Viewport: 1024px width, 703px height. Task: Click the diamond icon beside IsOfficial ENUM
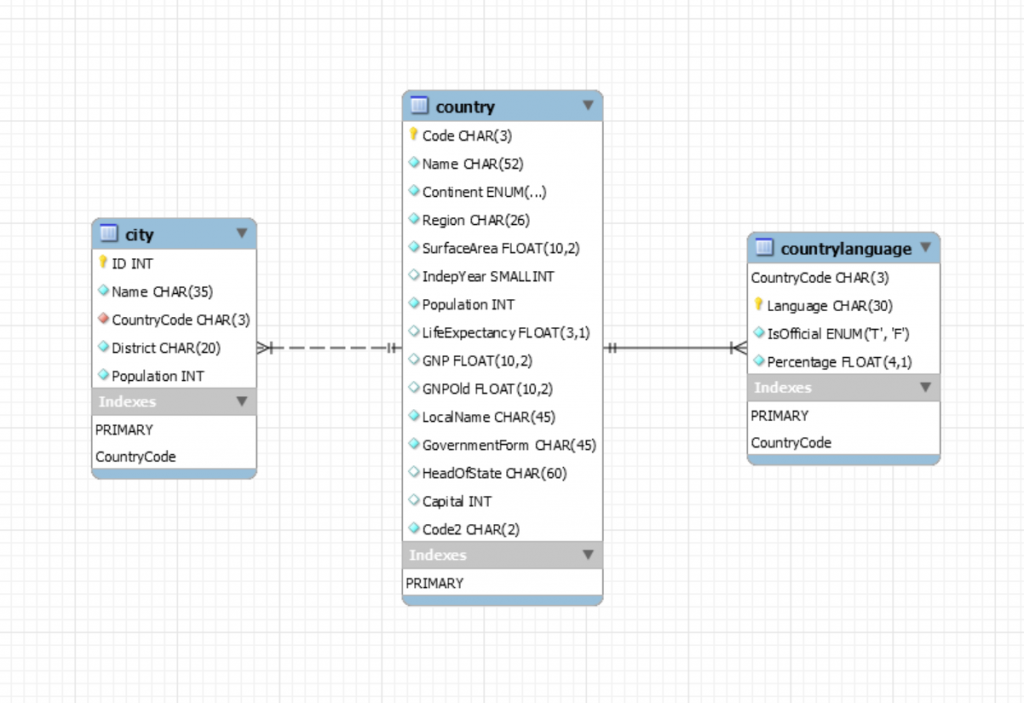click(758, 333)
